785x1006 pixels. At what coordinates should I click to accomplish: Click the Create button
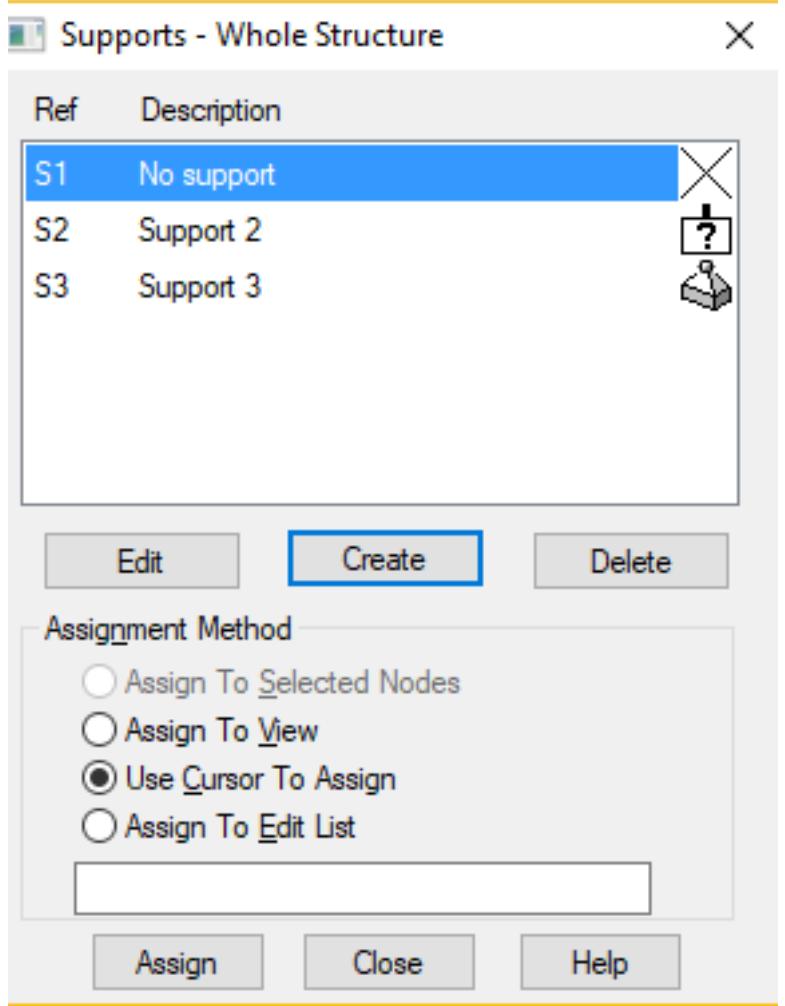click(x=385, y=559)
